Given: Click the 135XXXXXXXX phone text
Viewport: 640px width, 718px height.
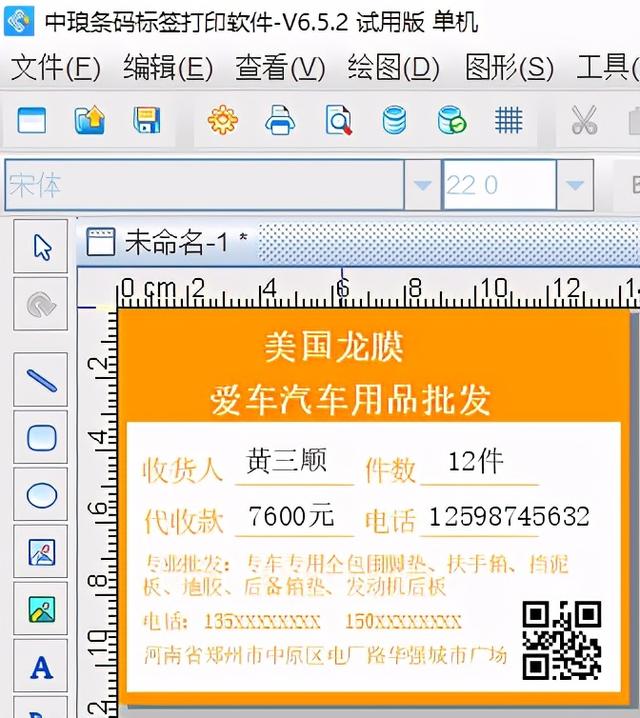Looking at the screenshot, I should tap(262, 621).
